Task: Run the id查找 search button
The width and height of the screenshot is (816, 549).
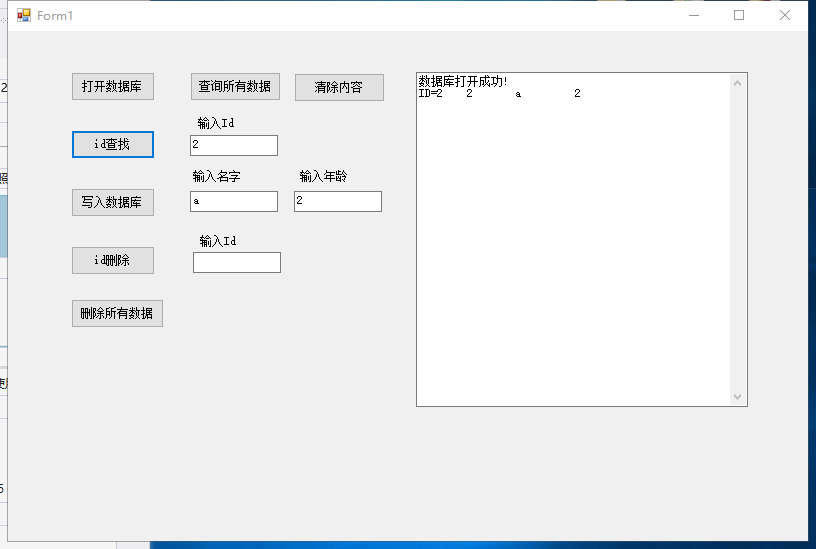Action: [112, 145]
